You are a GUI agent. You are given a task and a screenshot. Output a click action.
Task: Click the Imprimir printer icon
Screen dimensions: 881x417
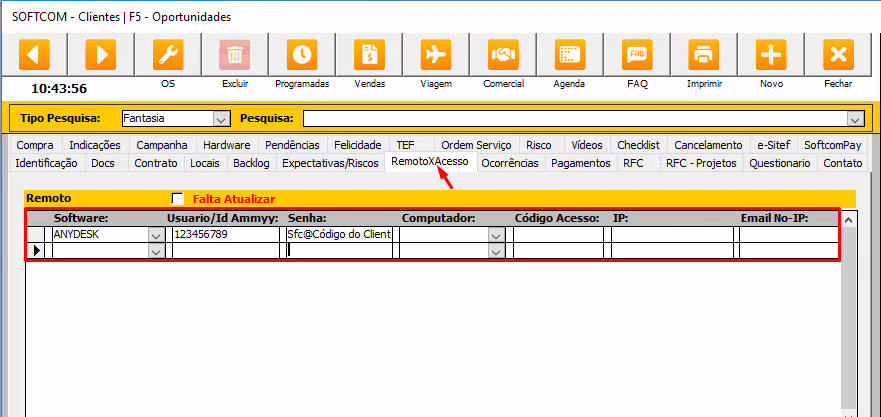pyautogui.click(x=704, y=54)
